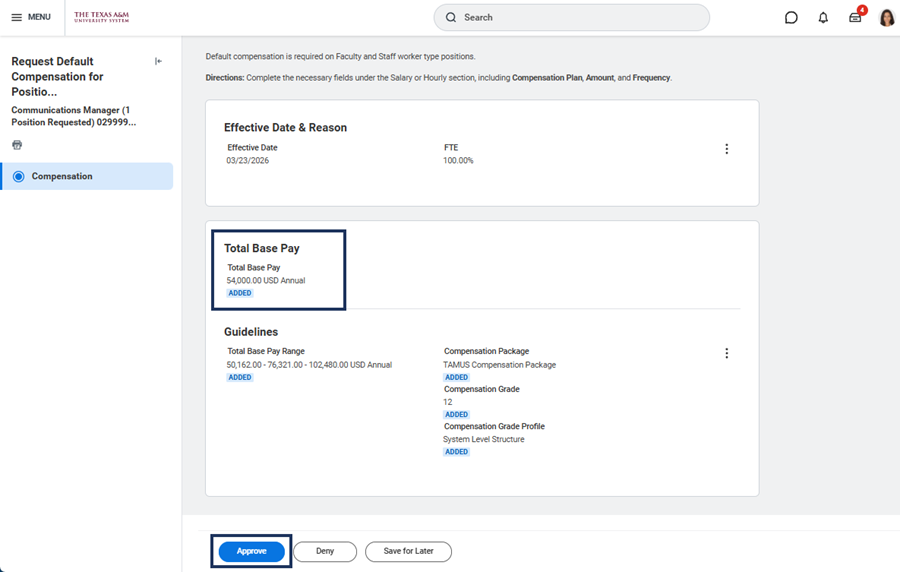The image size is (900, 572).
Task: Select the Compensation tab in sidebar
Action: [62, 177]
